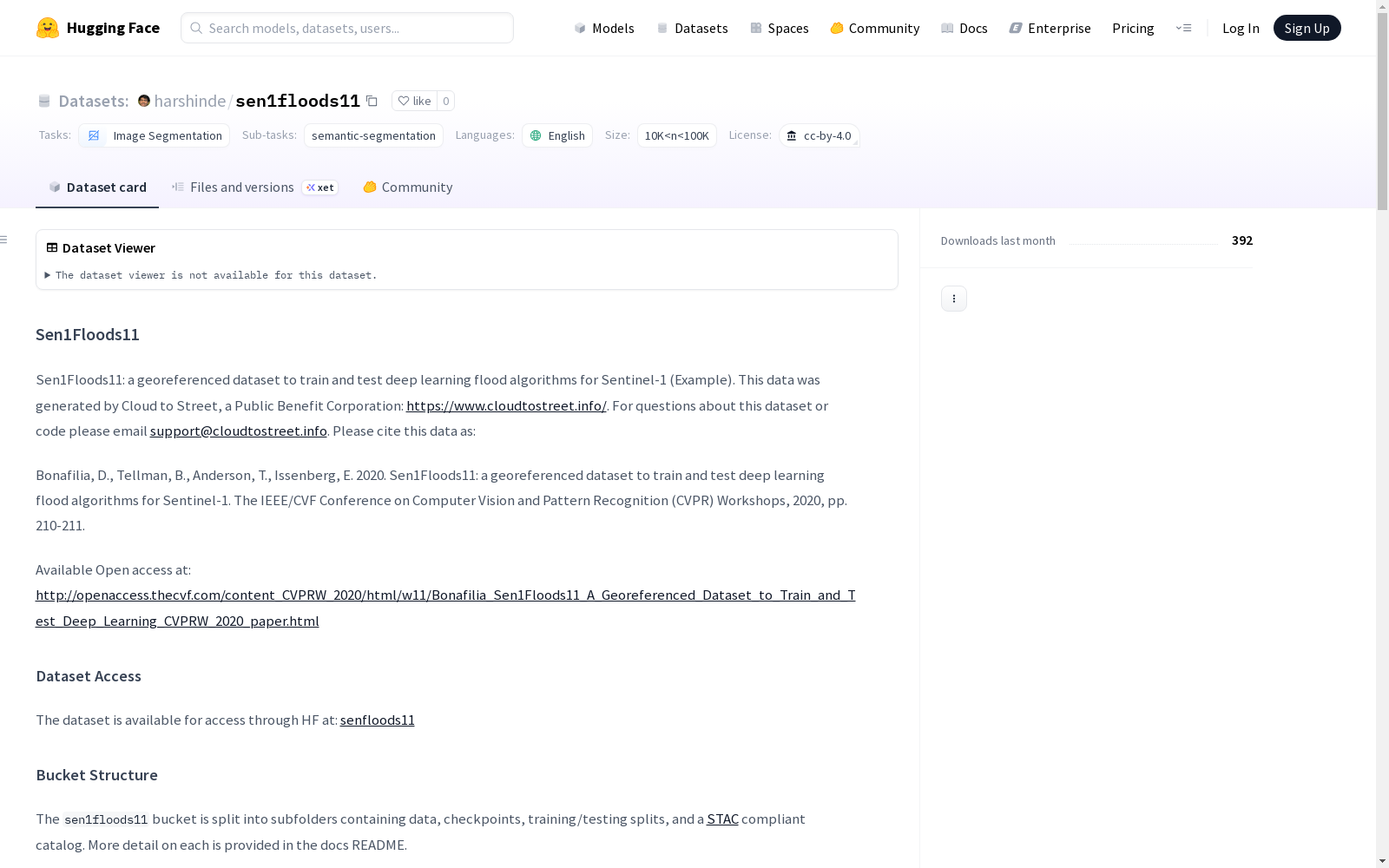
Task: Follow the senfloods11 access link
Action: pyautogui.click(x=378, y=720)
